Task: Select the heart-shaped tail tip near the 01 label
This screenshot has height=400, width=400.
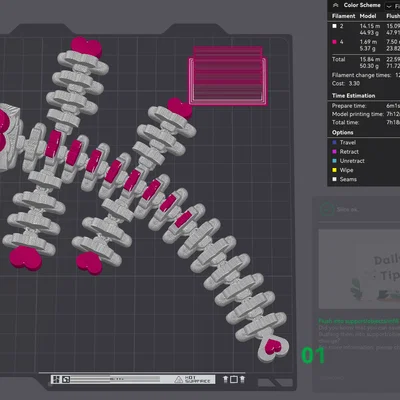Action: coord(273,347)
